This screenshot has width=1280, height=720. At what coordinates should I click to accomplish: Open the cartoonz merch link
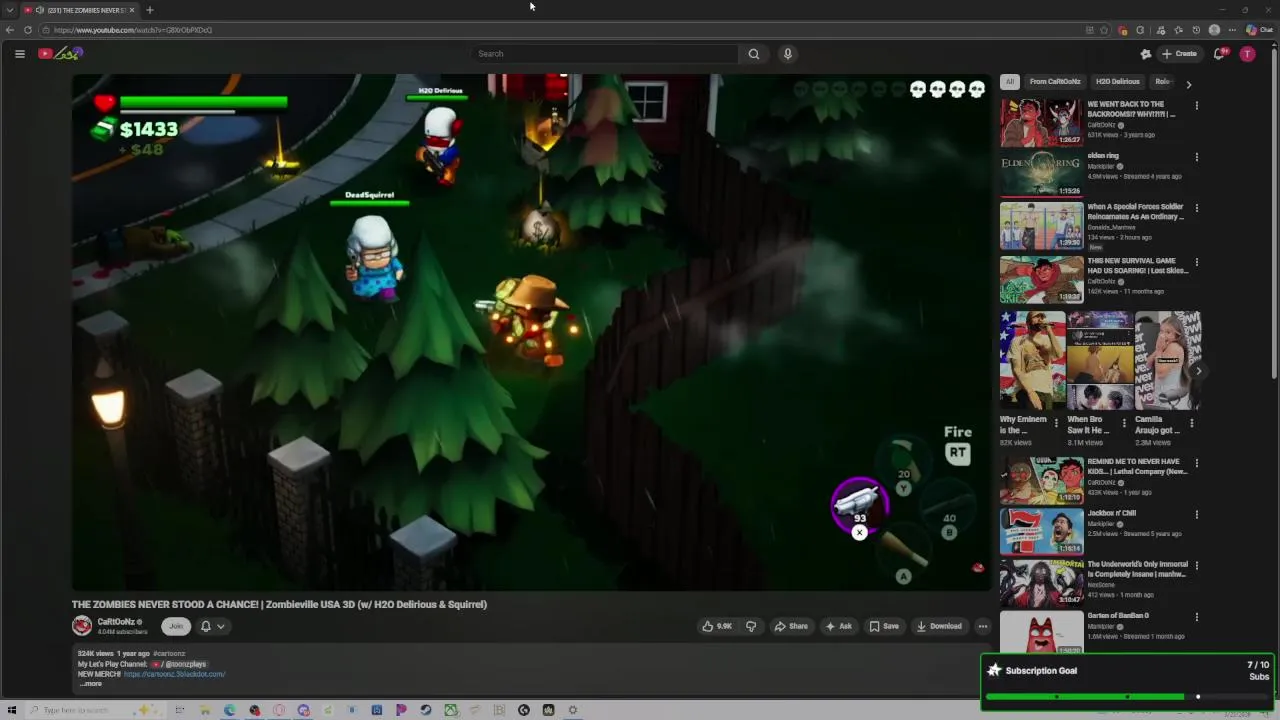coord(174,674)
